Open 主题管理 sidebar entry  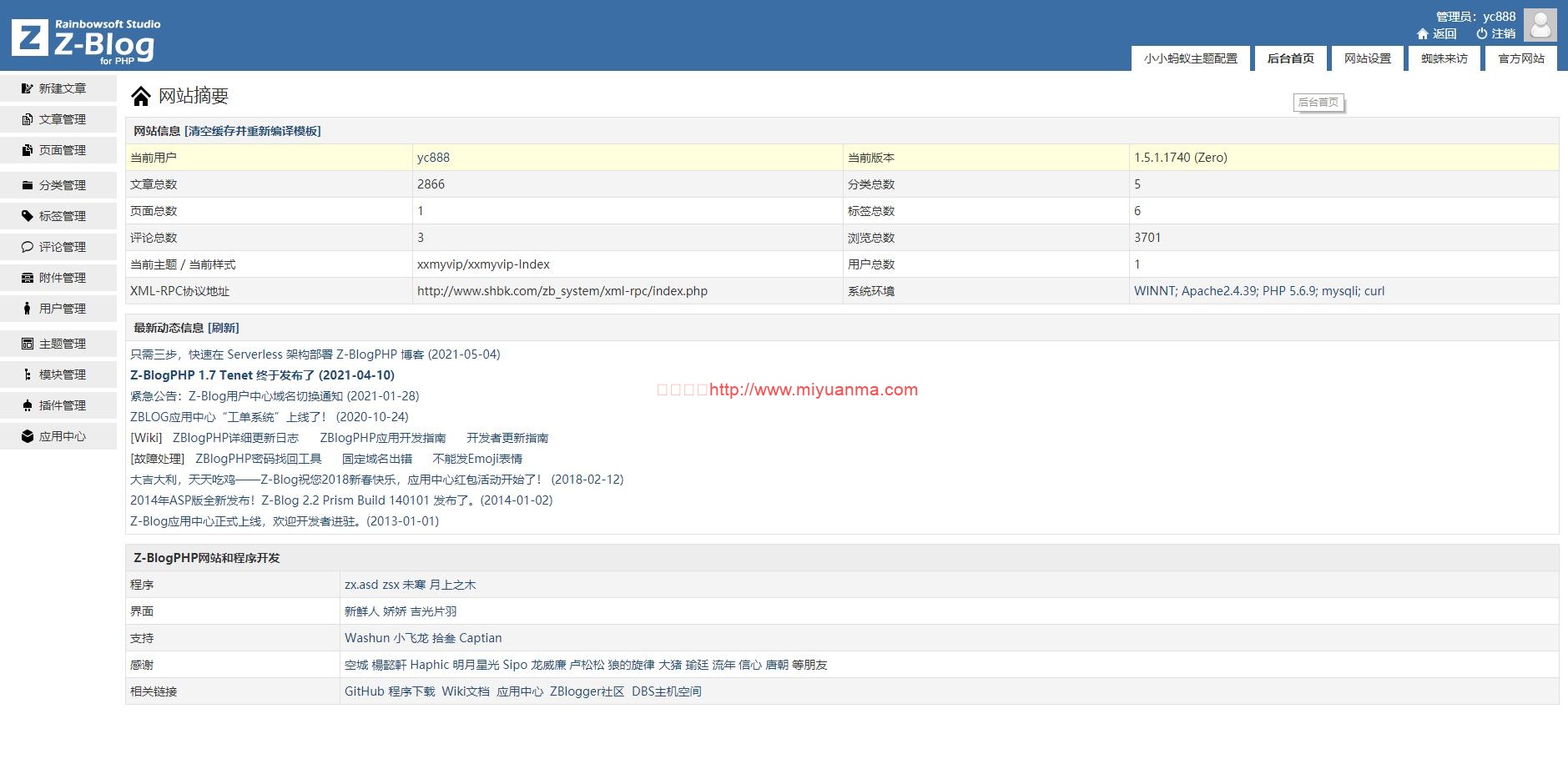pos(58,344)
